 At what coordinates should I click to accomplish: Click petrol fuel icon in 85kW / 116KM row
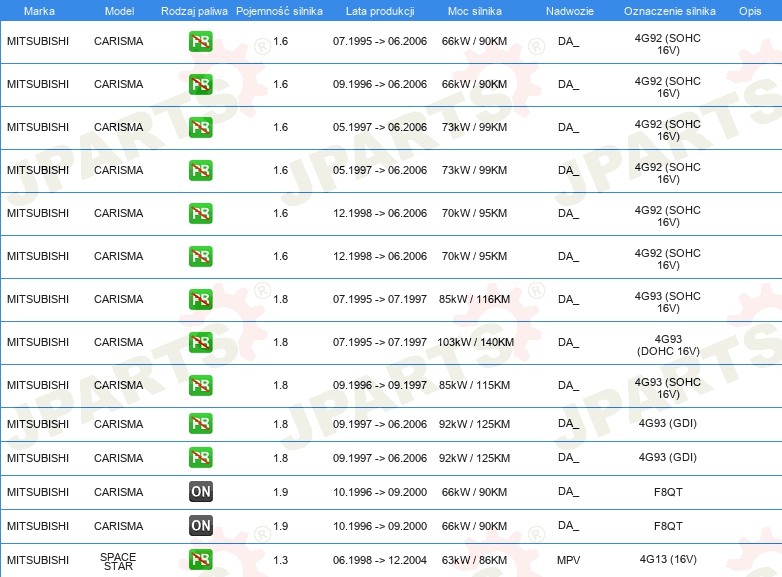[200, 299]
